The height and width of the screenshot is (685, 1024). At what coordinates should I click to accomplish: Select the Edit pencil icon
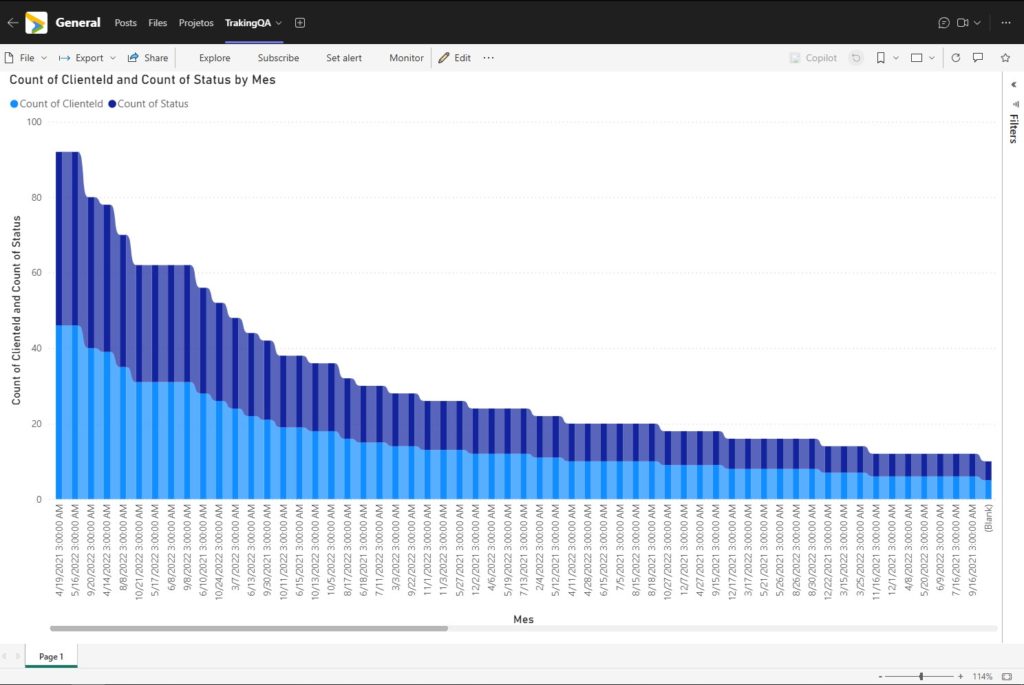pos(443,58)
